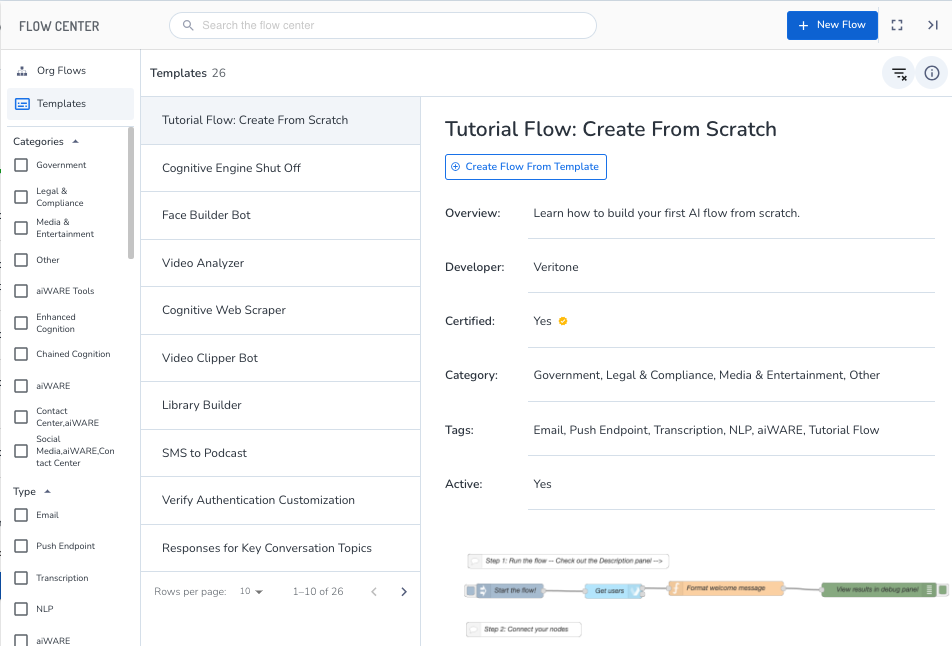Clear all filters using the filter-clear icon

[898, 73]
